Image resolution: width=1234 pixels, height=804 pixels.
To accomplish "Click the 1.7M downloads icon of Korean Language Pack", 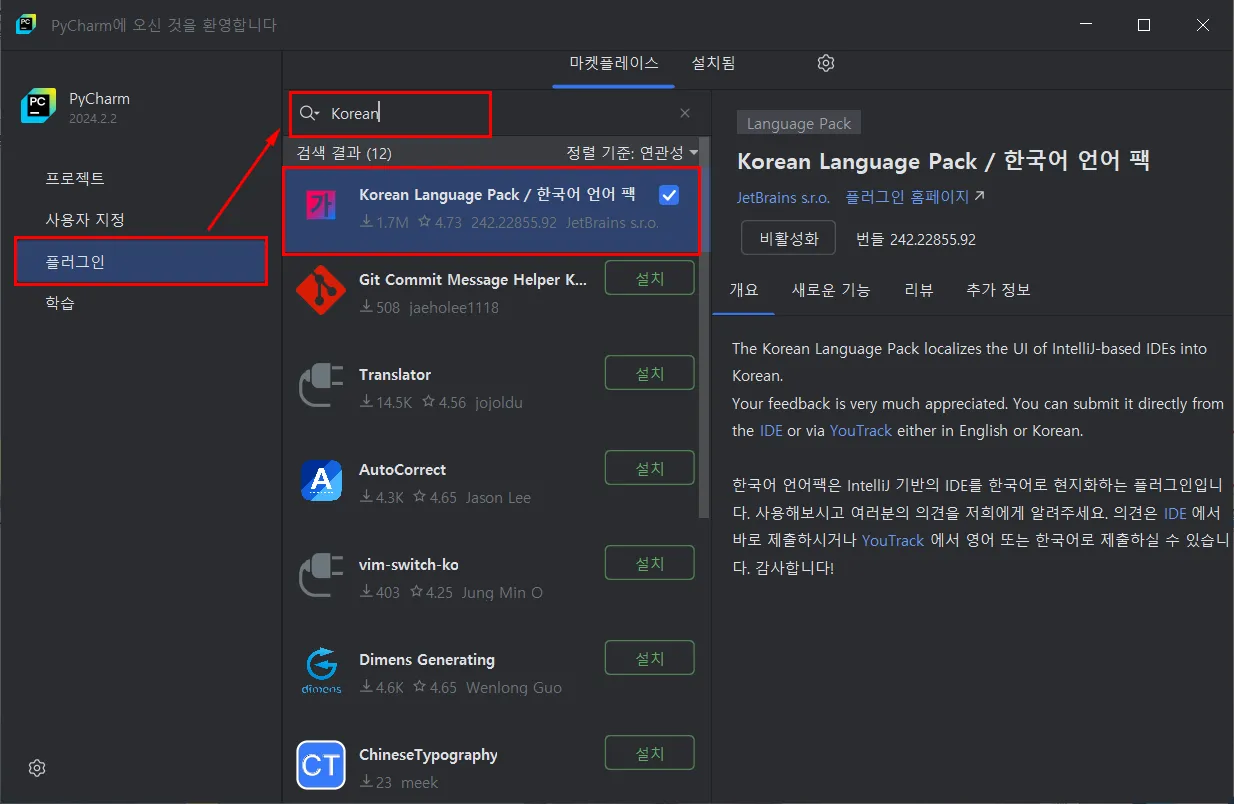I will point(366,222).
